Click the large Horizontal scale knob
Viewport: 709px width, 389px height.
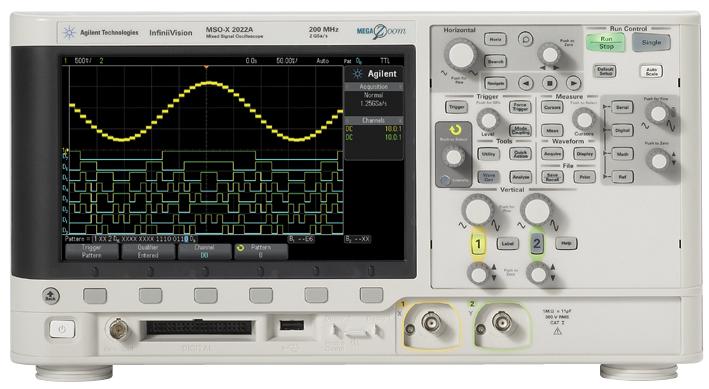(x=461, y=55)
